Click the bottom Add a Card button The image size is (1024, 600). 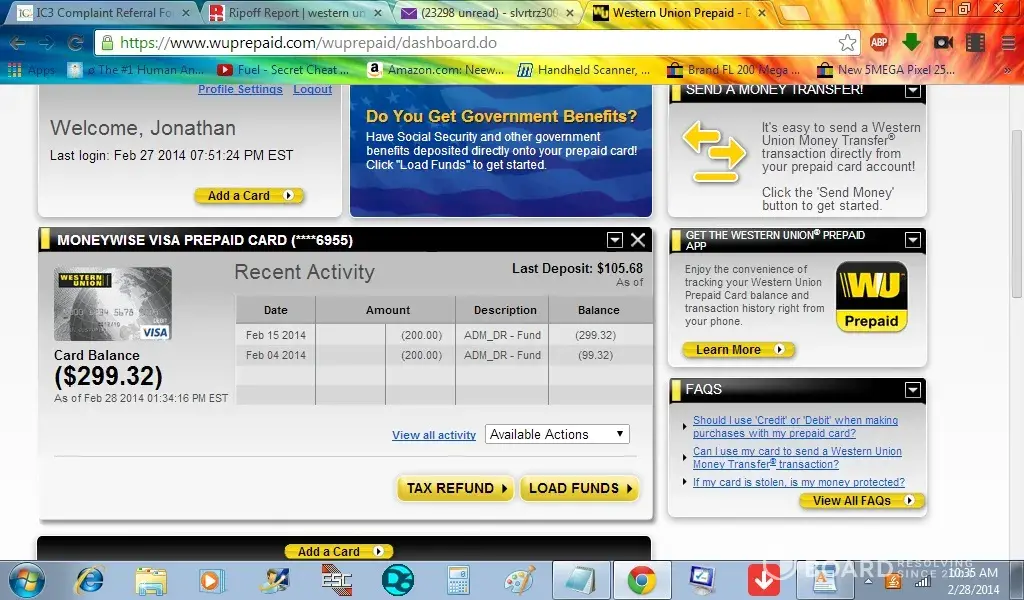pos(339,552)
